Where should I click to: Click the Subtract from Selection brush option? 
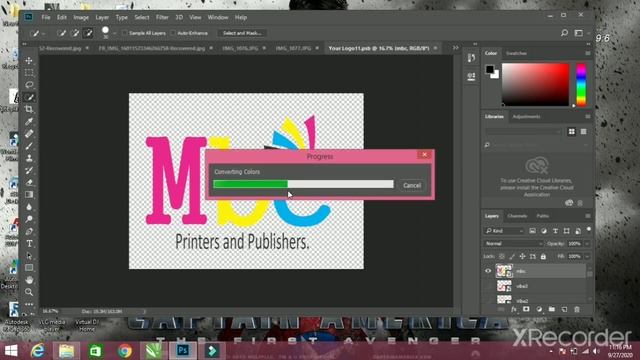click(x=88, y=33)
